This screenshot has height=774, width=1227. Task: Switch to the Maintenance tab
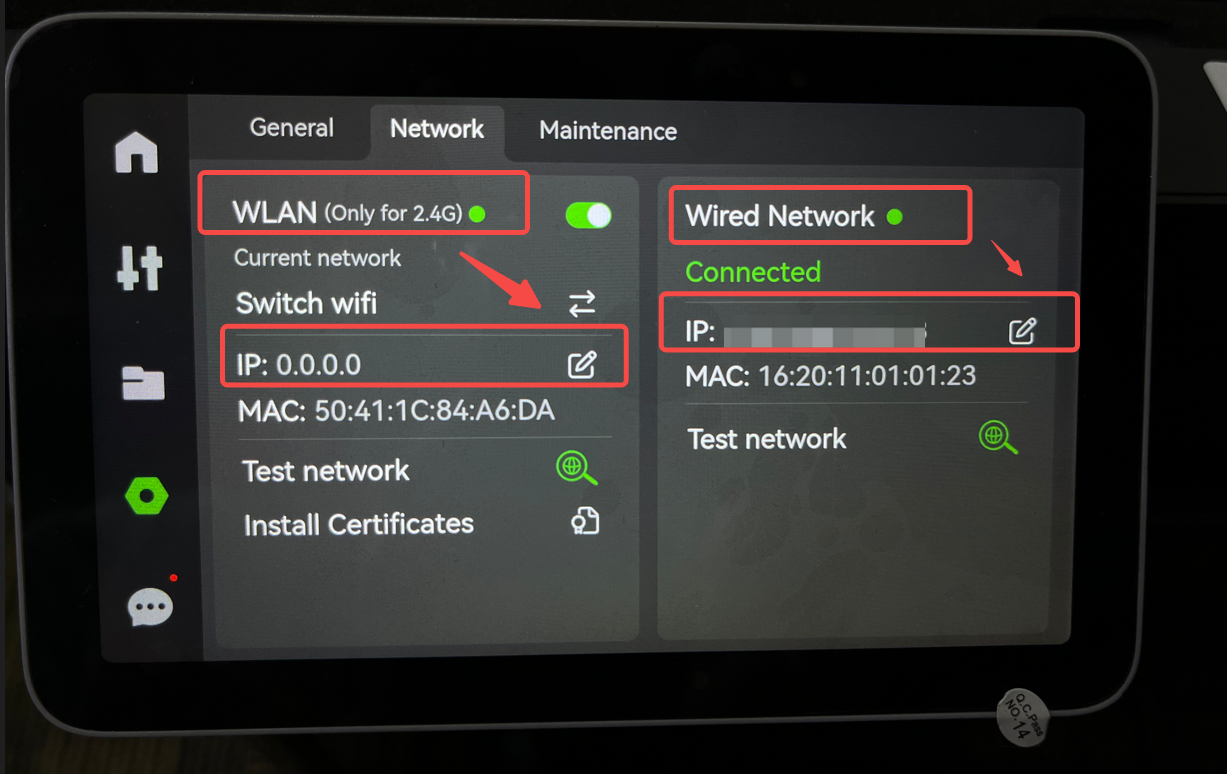tap(608, 131)
